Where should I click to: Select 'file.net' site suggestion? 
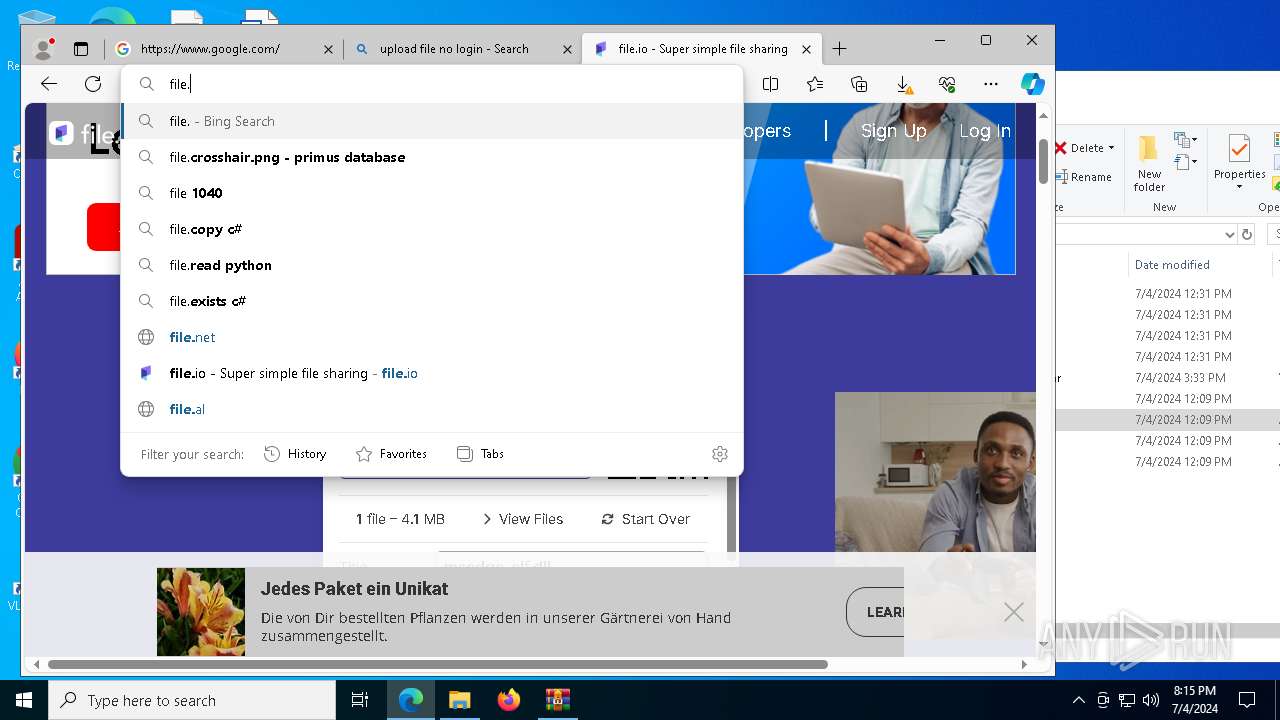(432, 337)
